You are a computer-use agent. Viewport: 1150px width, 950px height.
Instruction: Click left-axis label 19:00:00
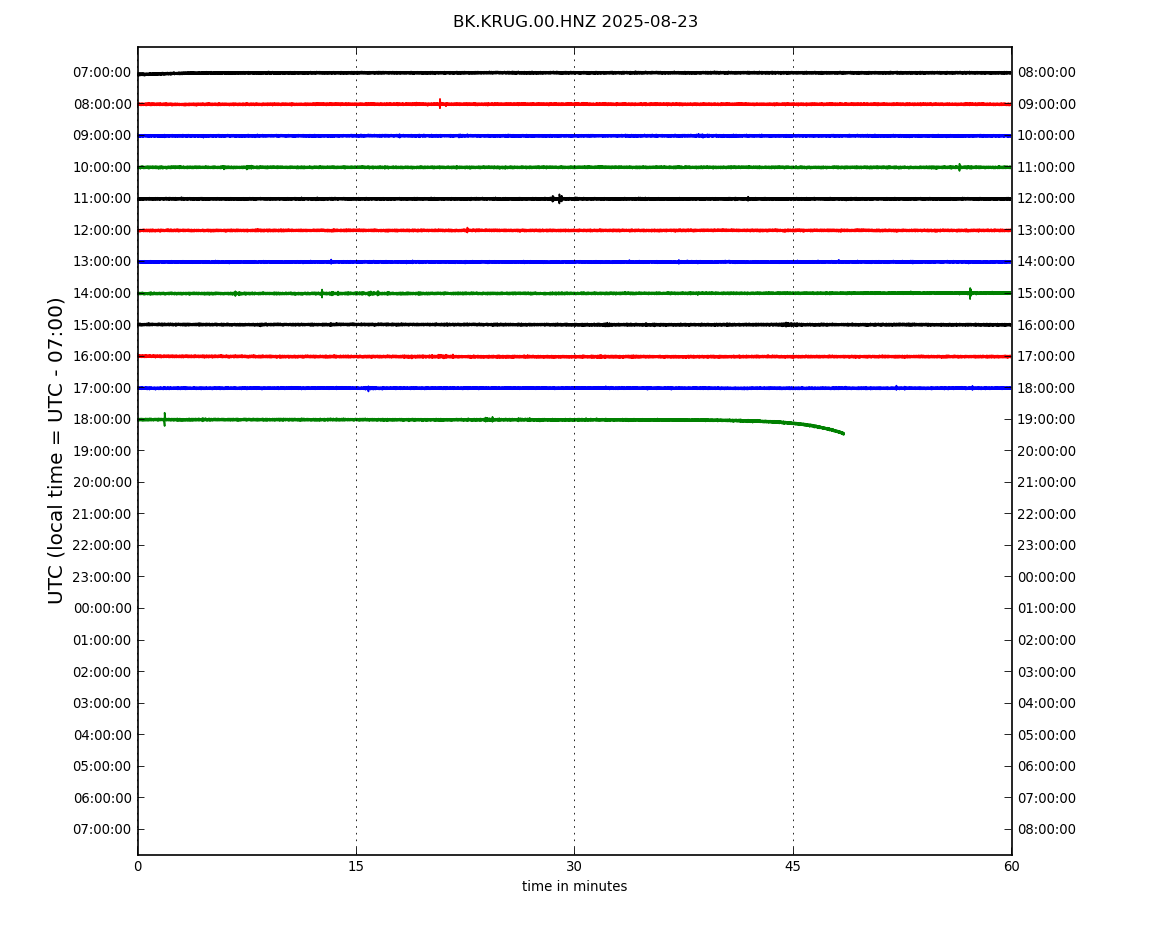[x=103, y=451]
